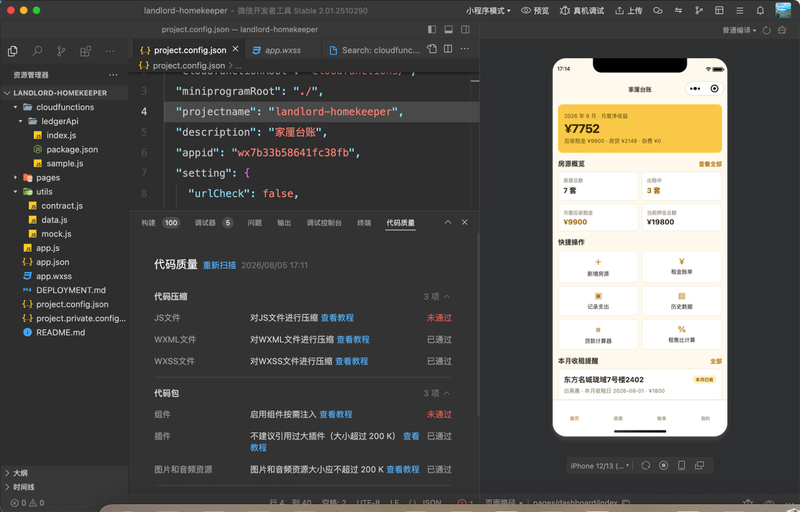This screenshot has width=800, height=512.
Task: Switch to the 终端 panel tab
Action: coord(364,223)
